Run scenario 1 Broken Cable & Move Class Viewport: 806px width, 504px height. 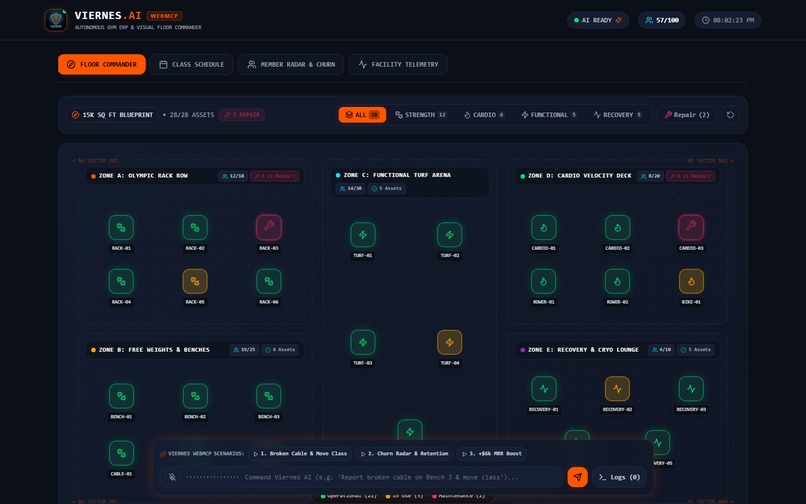(x=300, y=454)
